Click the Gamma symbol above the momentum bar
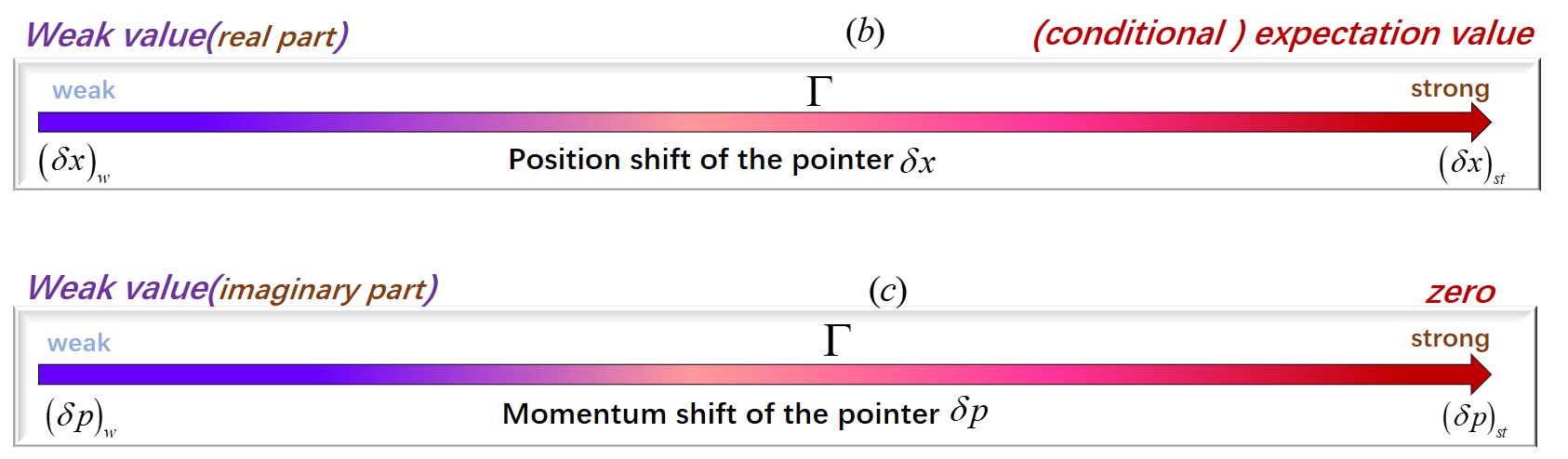Screen dimensions: 1568x459 click(837, 340)
